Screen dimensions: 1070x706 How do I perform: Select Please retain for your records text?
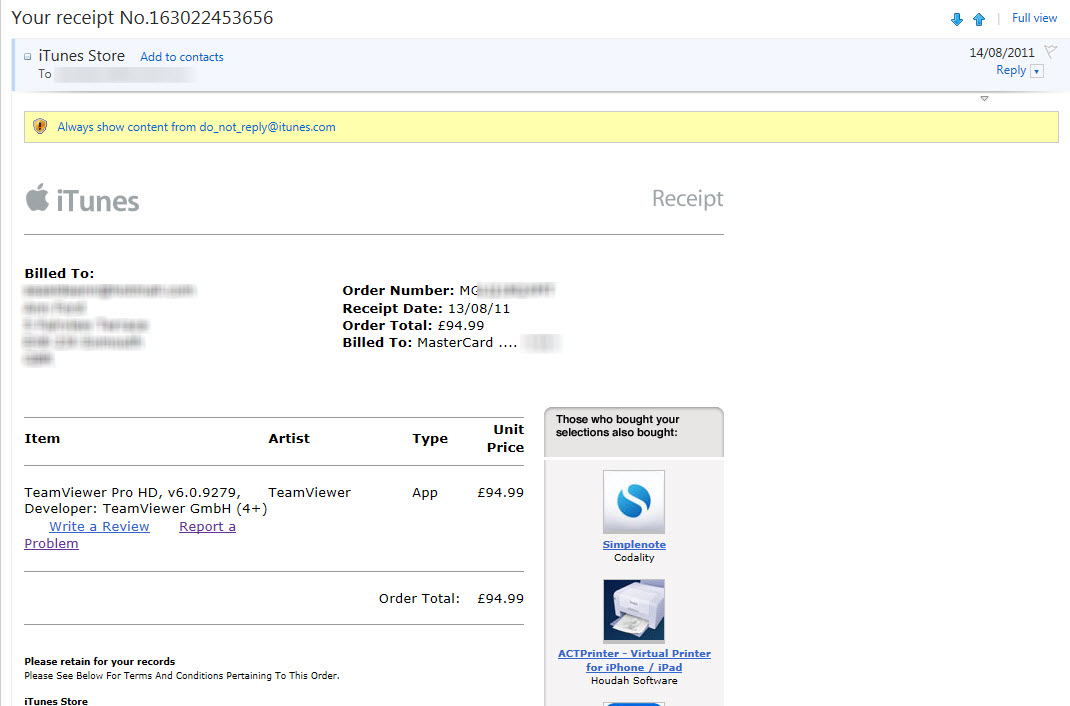pos(100,662)
